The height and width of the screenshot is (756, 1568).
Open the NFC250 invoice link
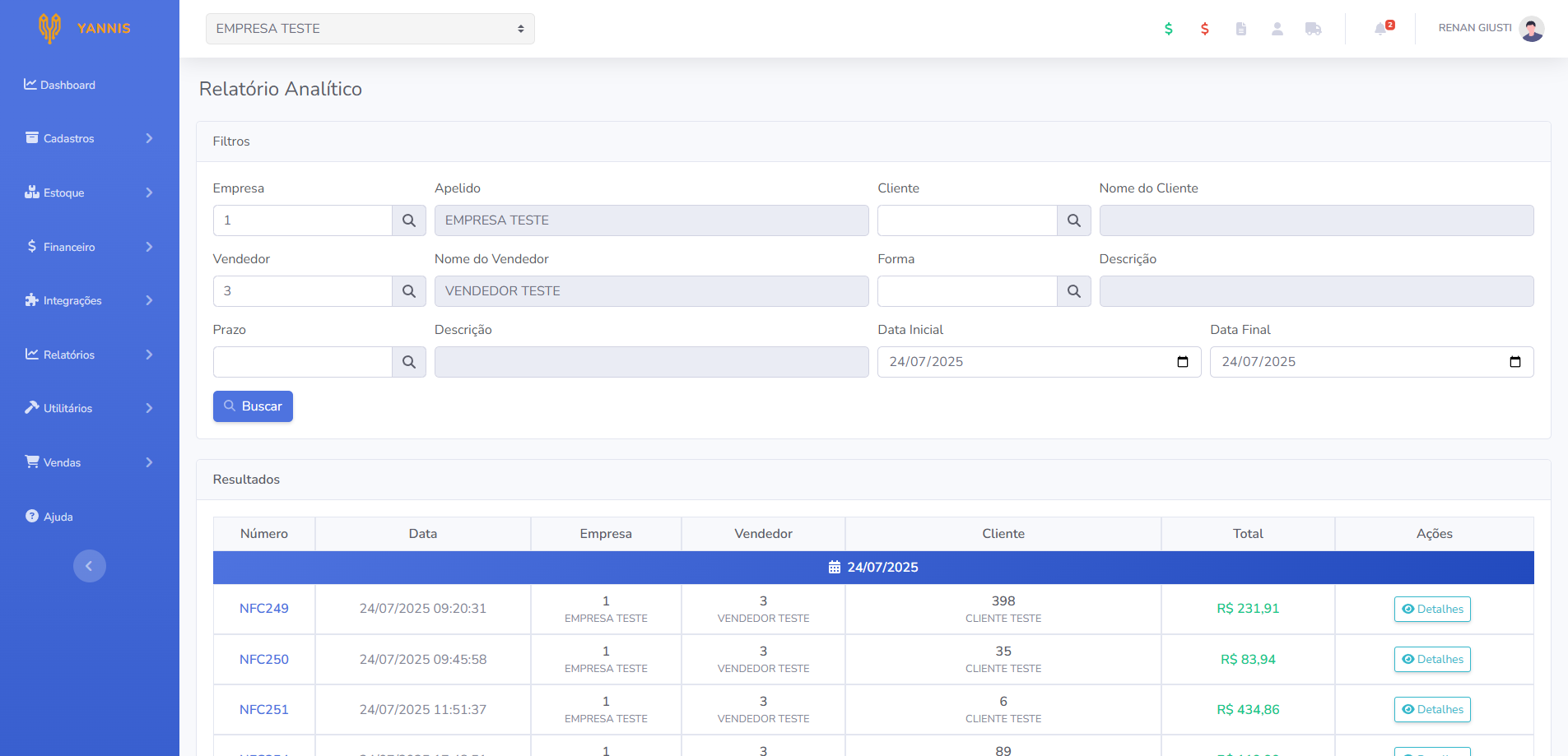click(263, 659)
